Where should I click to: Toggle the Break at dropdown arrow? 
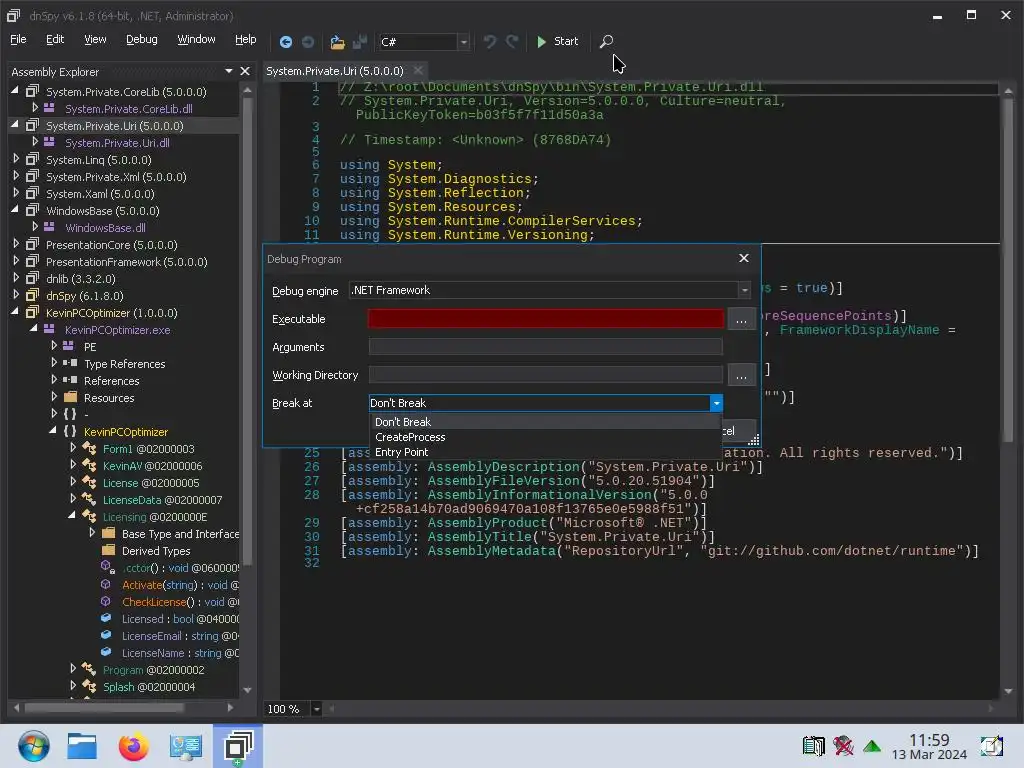pyautogui.click(x=716, y=403)
